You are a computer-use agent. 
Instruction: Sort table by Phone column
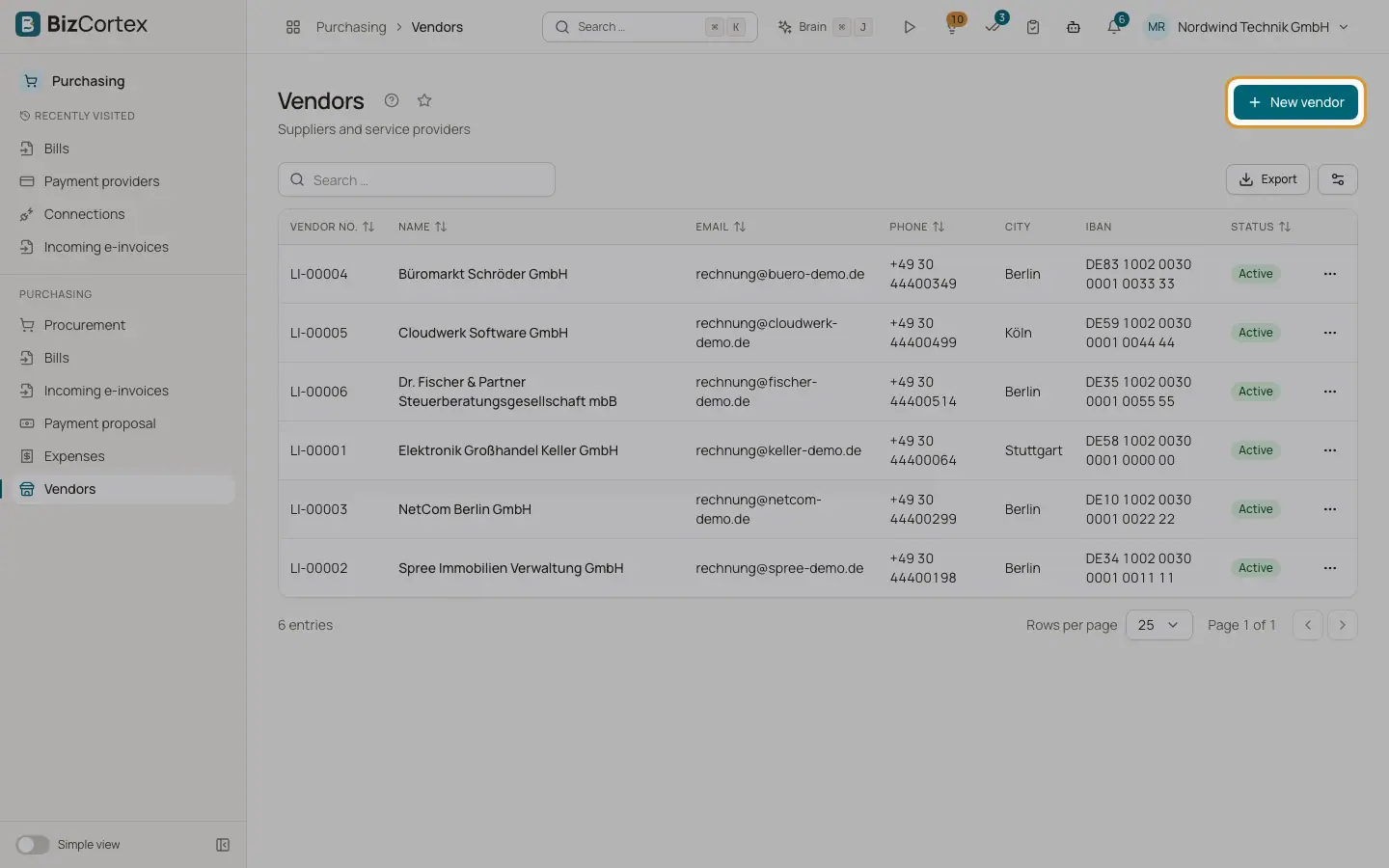coord(916,227)
